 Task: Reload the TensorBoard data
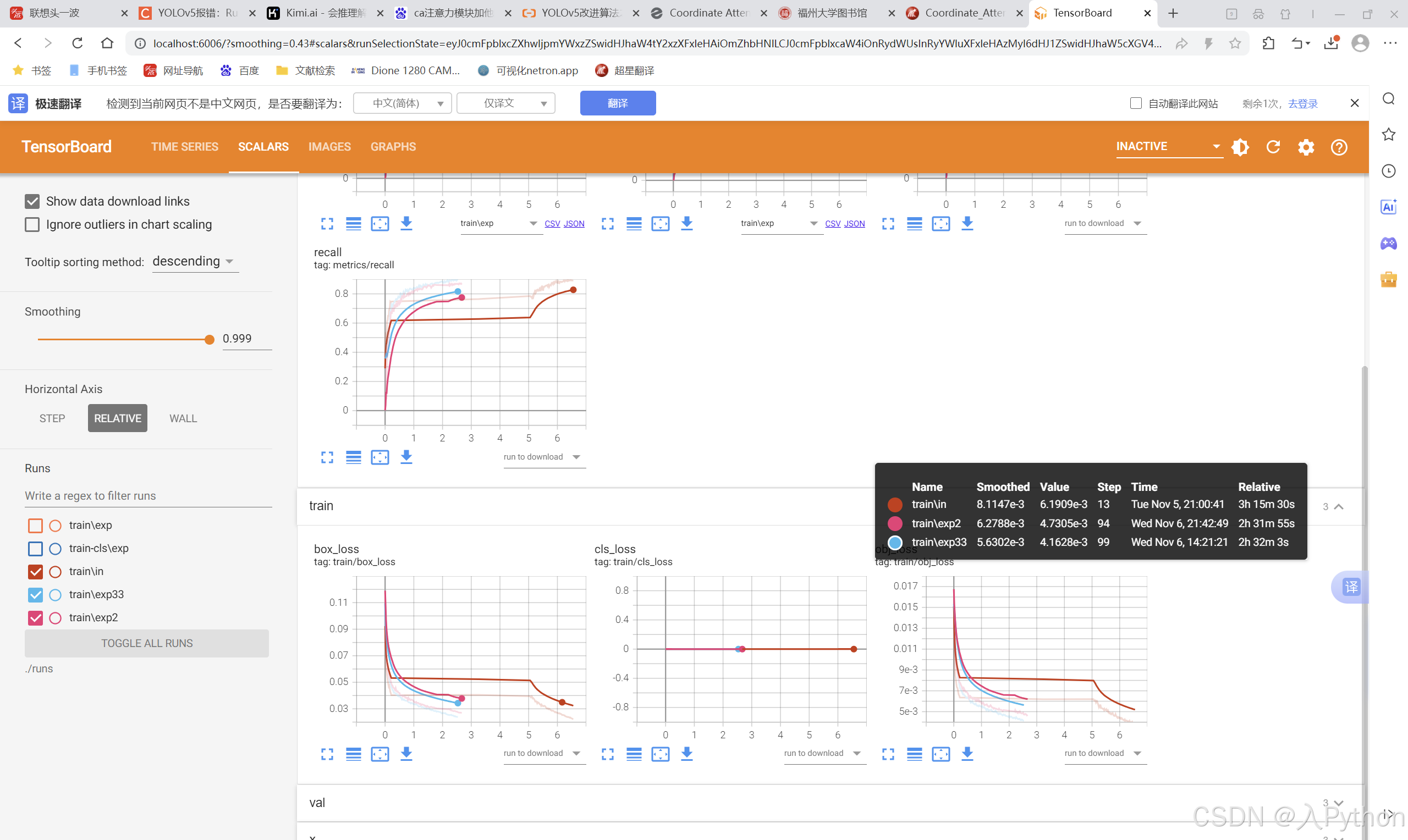(1273, 147)
